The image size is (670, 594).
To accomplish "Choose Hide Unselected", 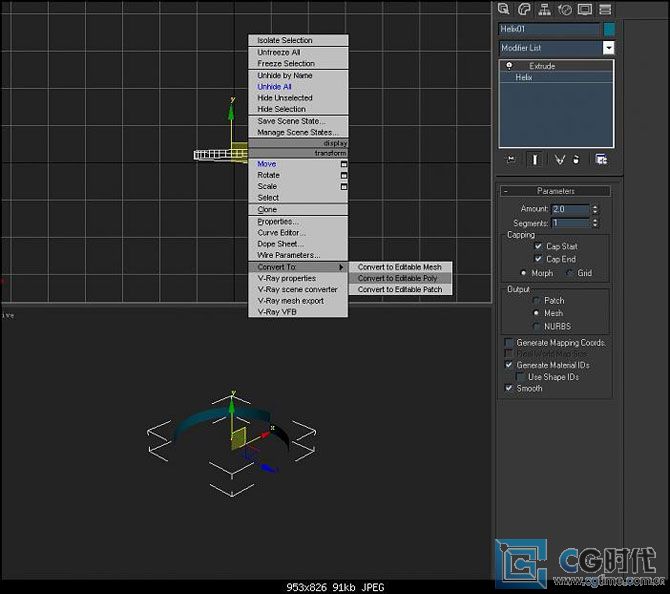I will pyautogui.click(x=298, y=98).
